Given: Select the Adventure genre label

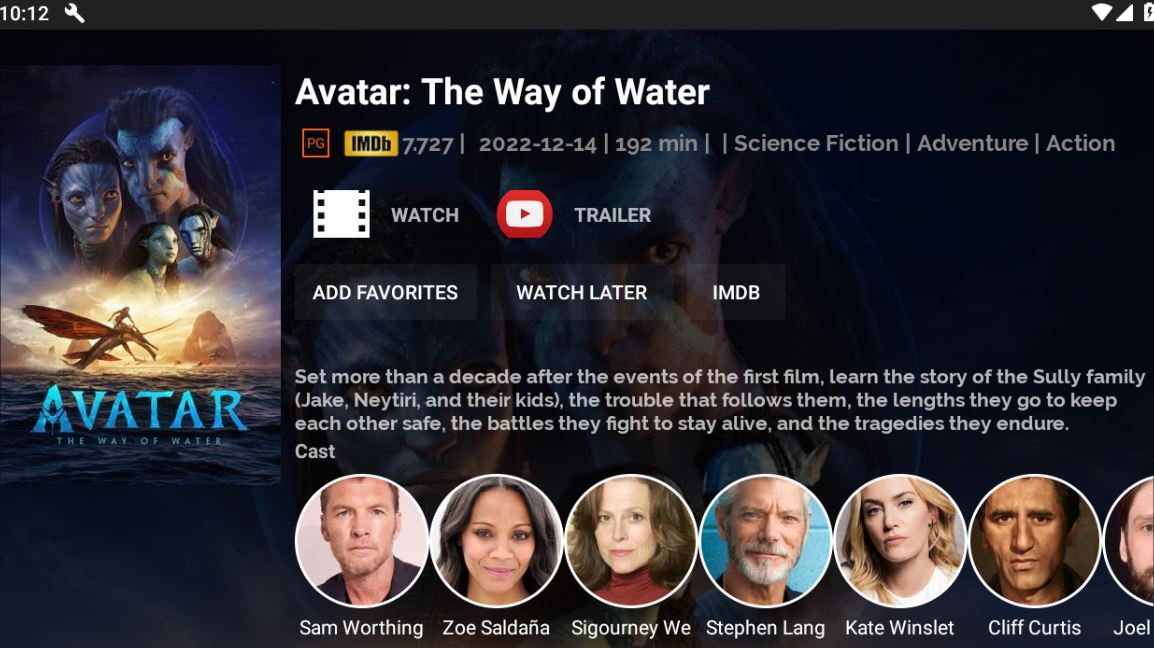Looking at the screenshot, I should (x=972, y=143).
